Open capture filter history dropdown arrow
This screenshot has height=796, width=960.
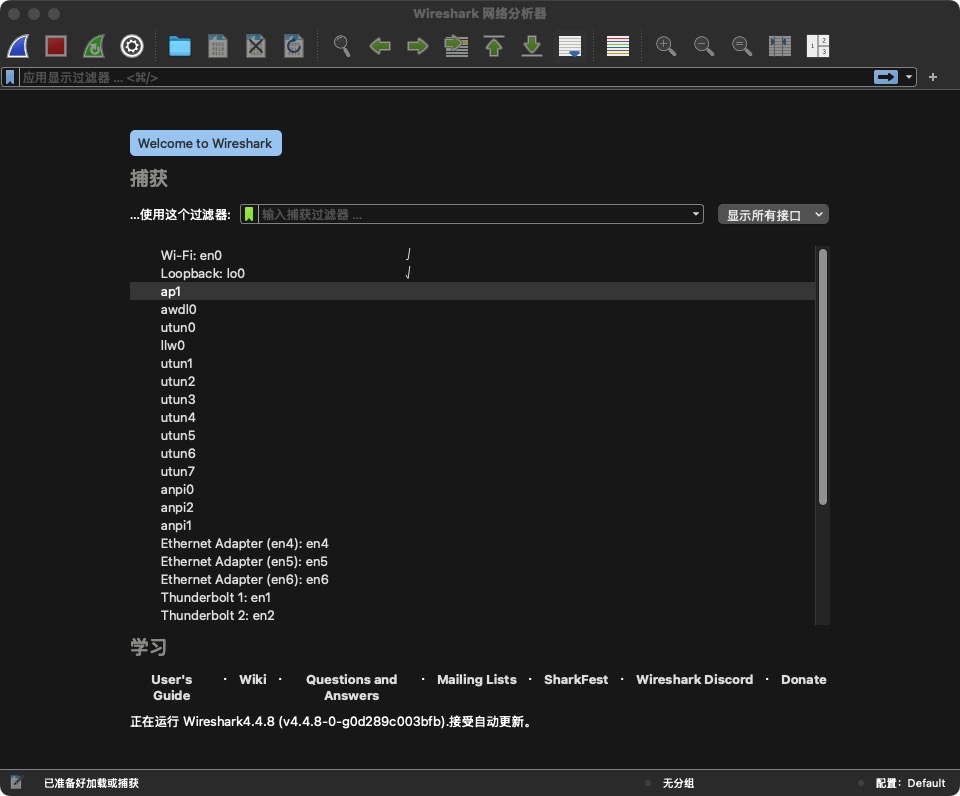(696, 214)
